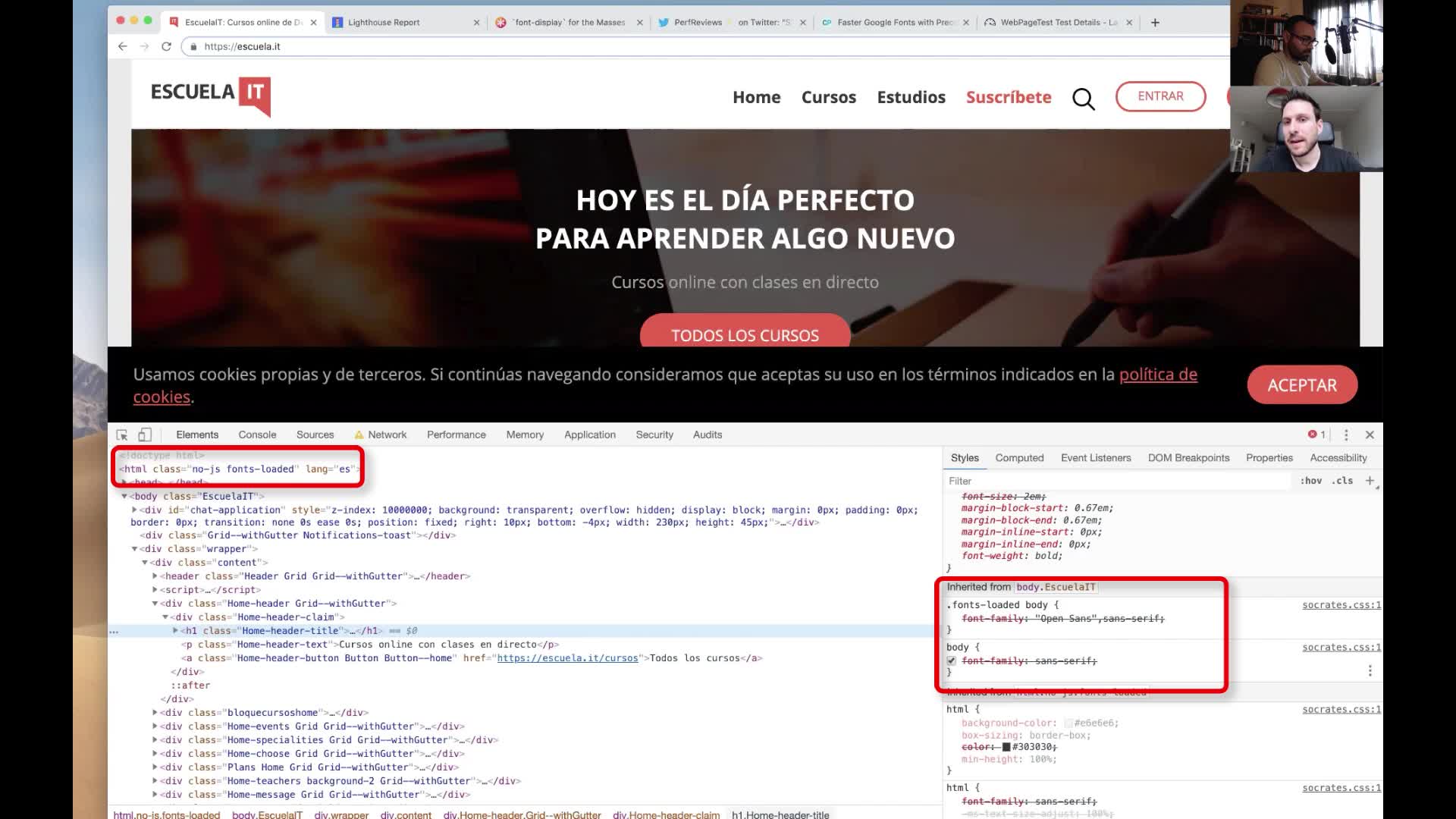Click the #303030 color swatch
The image size is (1456, 819).
click(x=1006, y=748)
